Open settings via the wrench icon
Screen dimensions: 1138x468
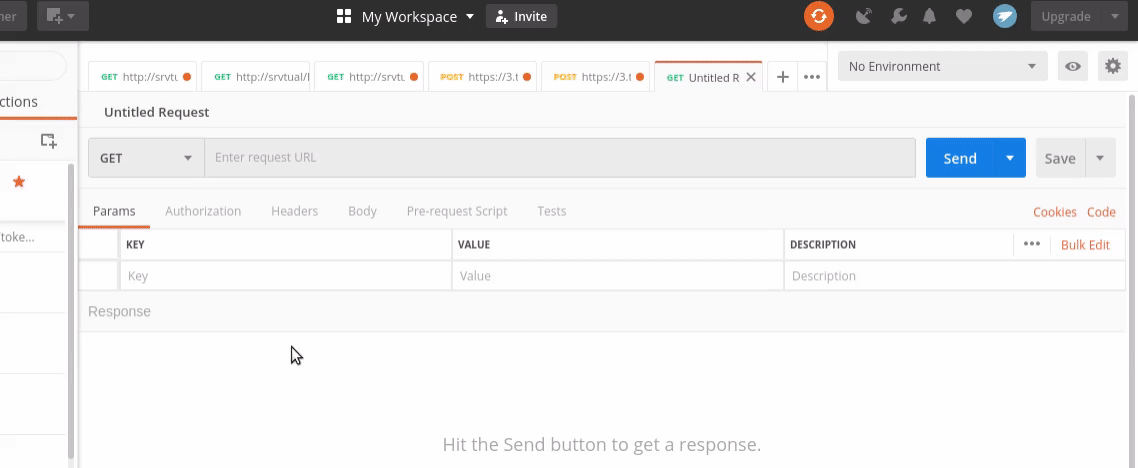coord(898,16)
